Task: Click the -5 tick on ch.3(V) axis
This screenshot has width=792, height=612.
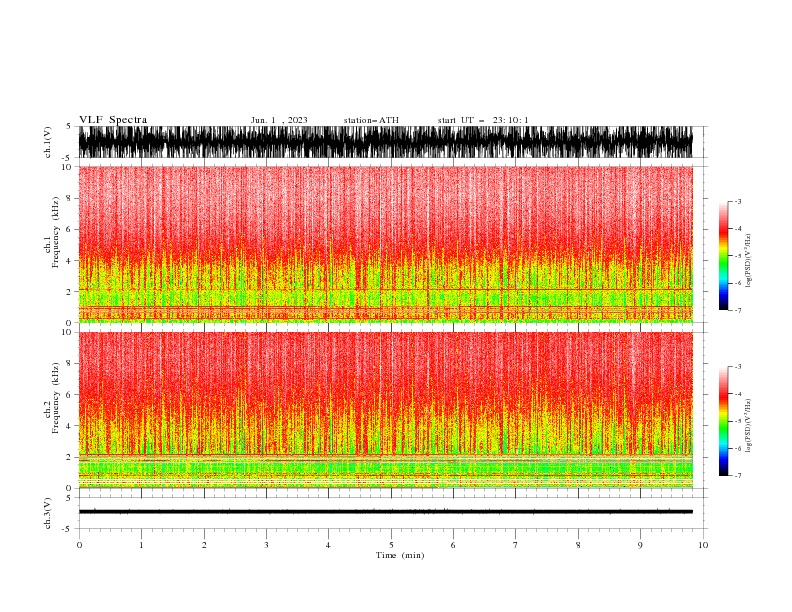Action: point(67,529)
